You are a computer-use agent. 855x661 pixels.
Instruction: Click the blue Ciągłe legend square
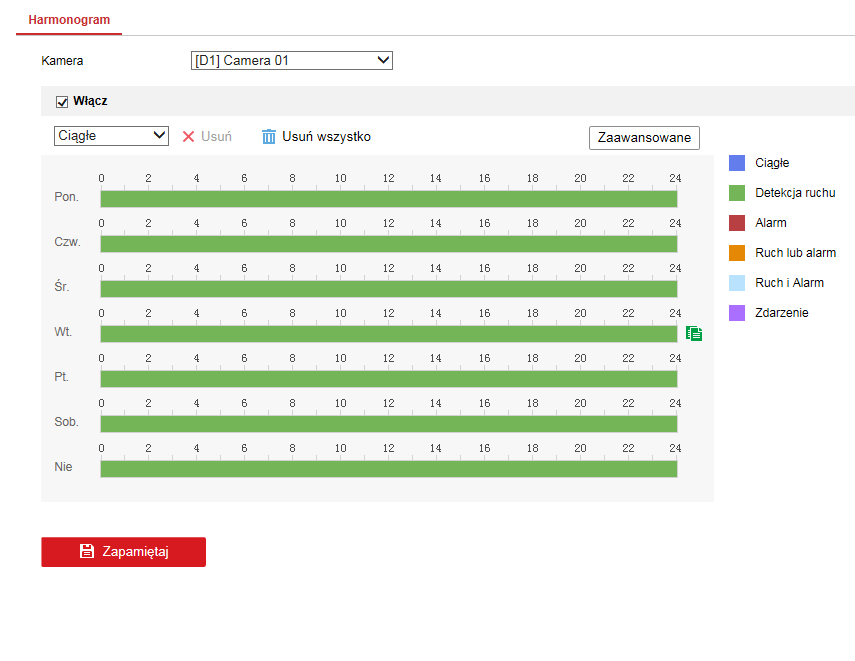pyautogui.click(x=737, y=162)
